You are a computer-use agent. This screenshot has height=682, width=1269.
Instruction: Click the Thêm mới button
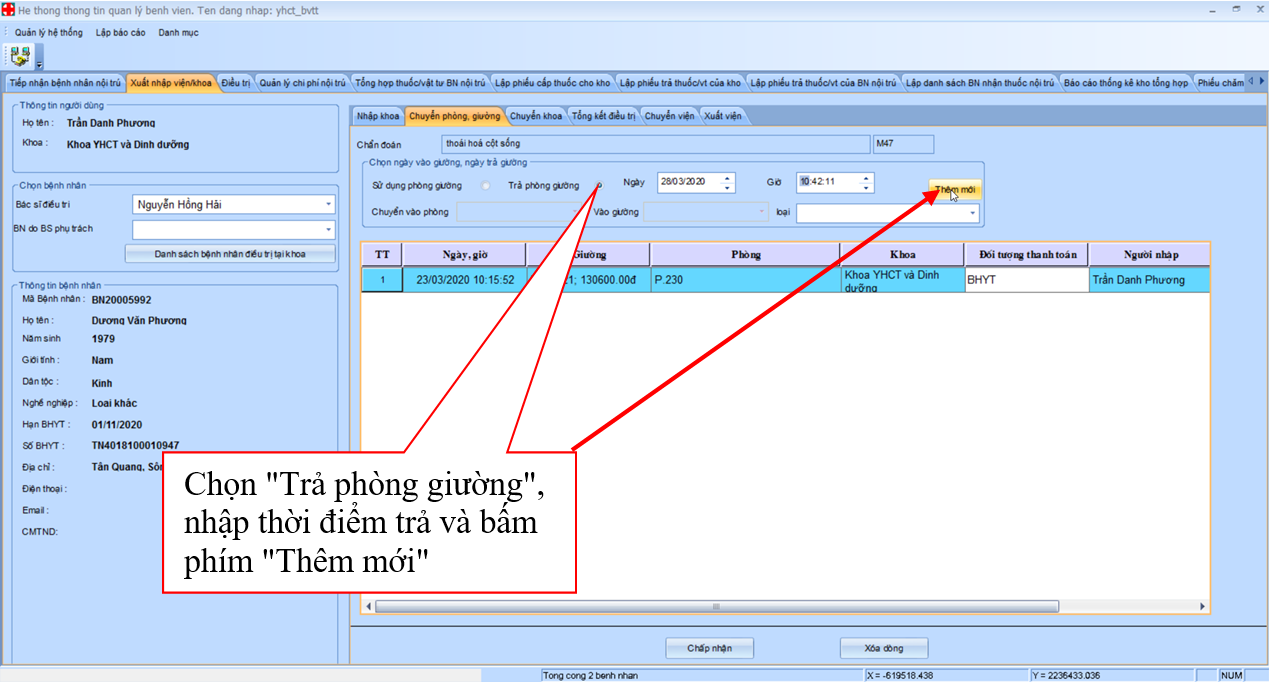coord(954,189)
